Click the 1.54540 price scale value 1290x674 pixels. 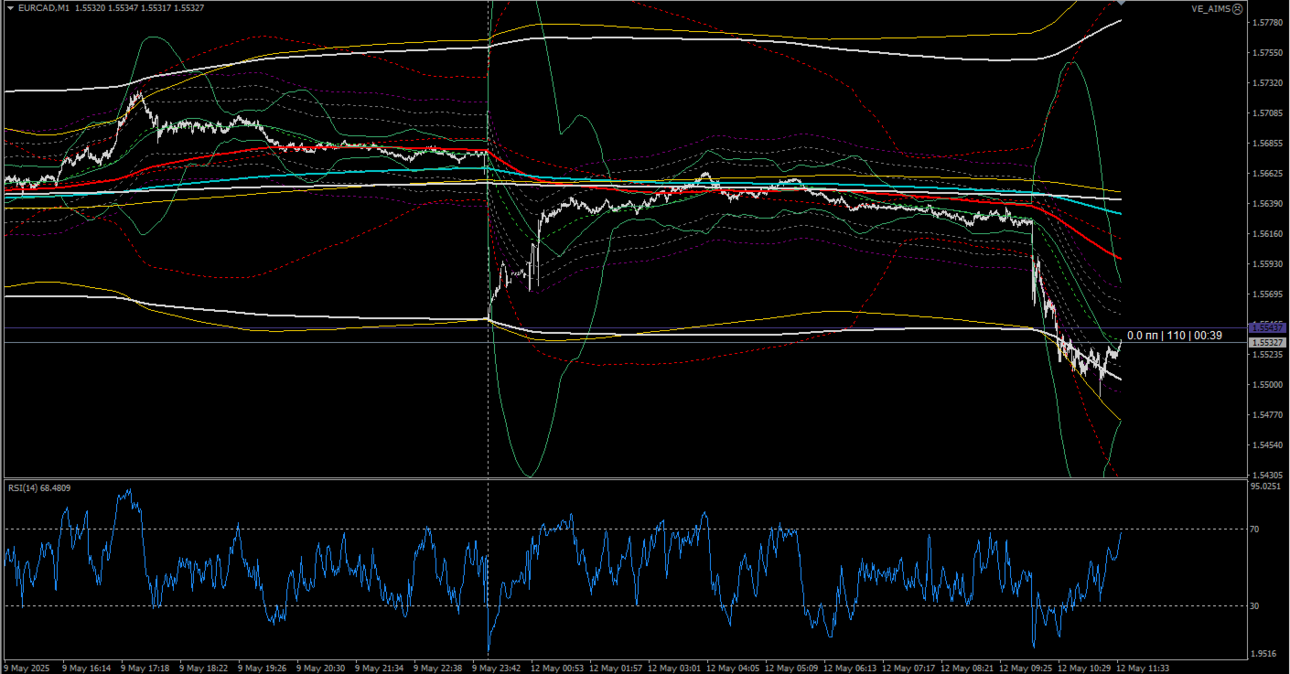tap(1268, 444)
